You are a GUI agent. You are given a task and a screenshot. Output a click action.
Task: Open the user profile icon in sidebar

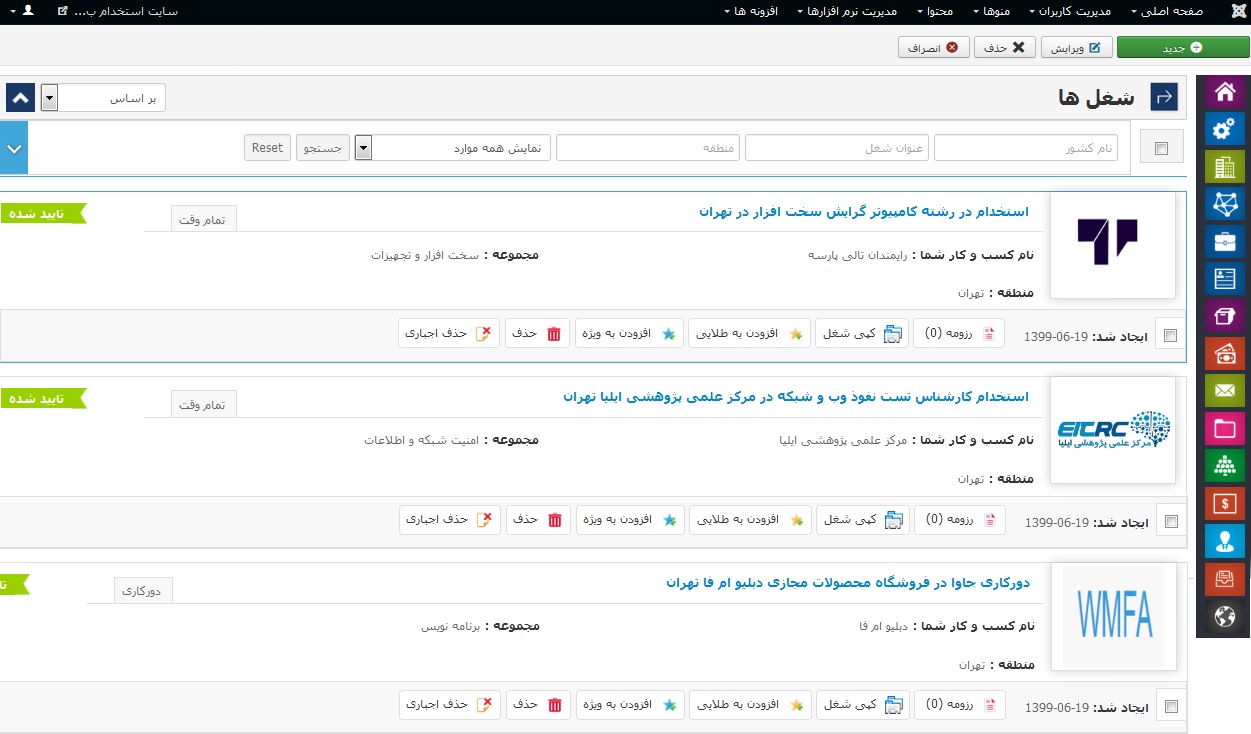[x=1223, y=541]
